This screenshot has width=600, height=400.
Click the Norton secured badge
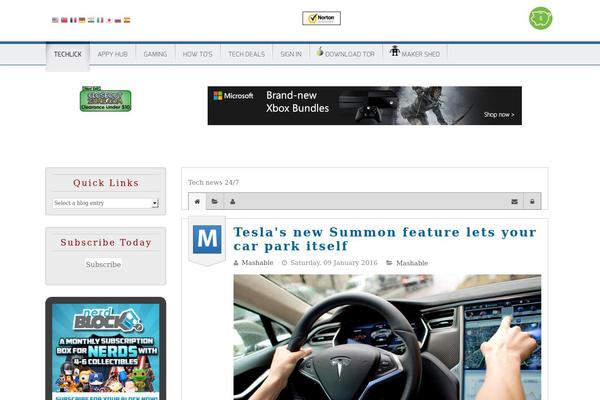[321, 18]
